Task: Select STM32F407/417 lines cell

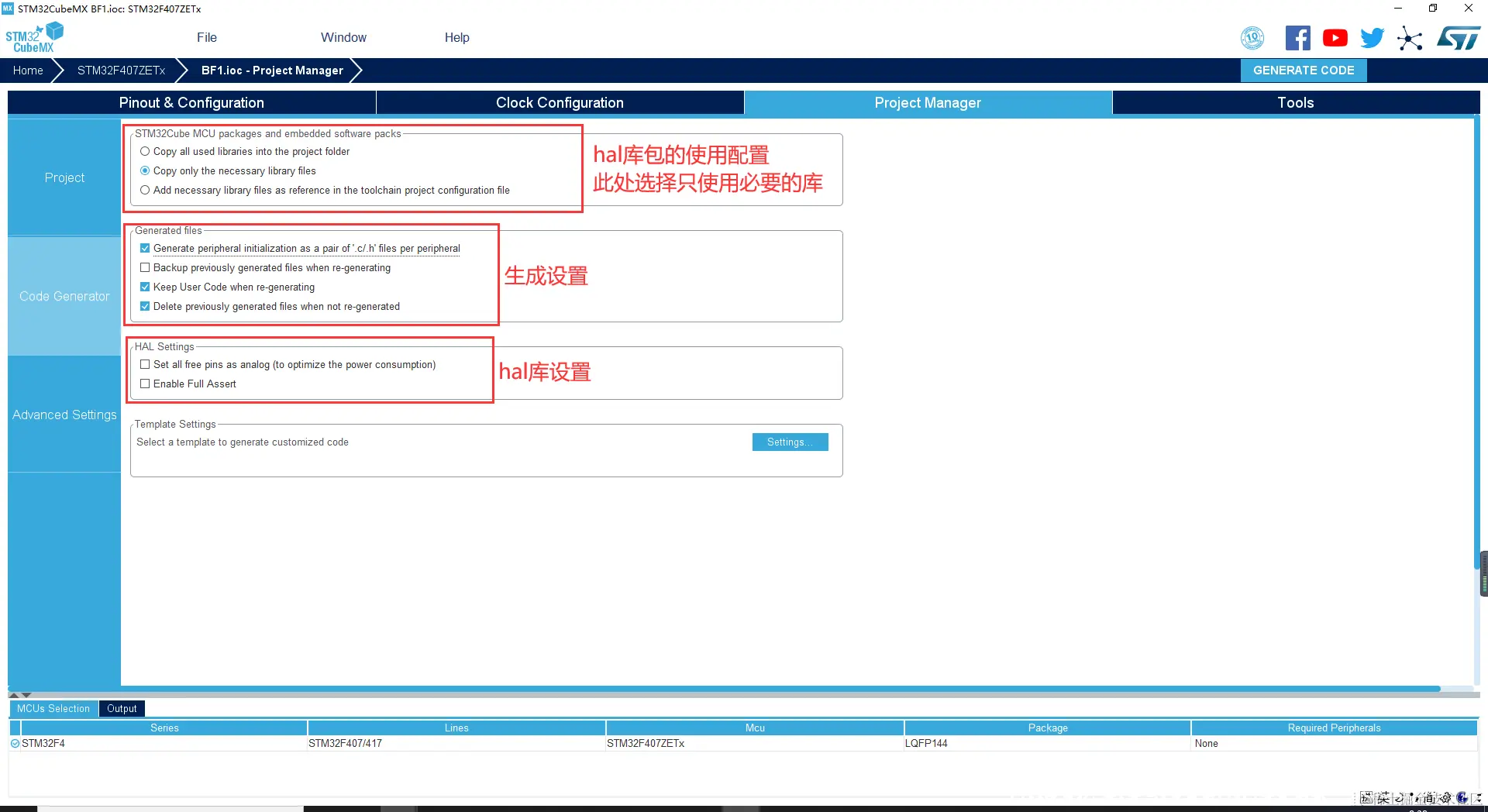Action: 456,743
